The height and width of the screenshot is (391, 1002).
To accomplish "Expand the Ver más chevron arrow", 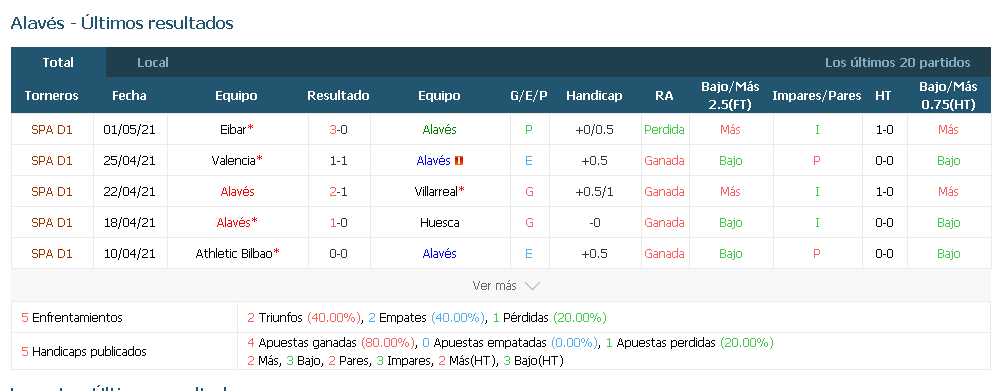I will coord(532,286).
